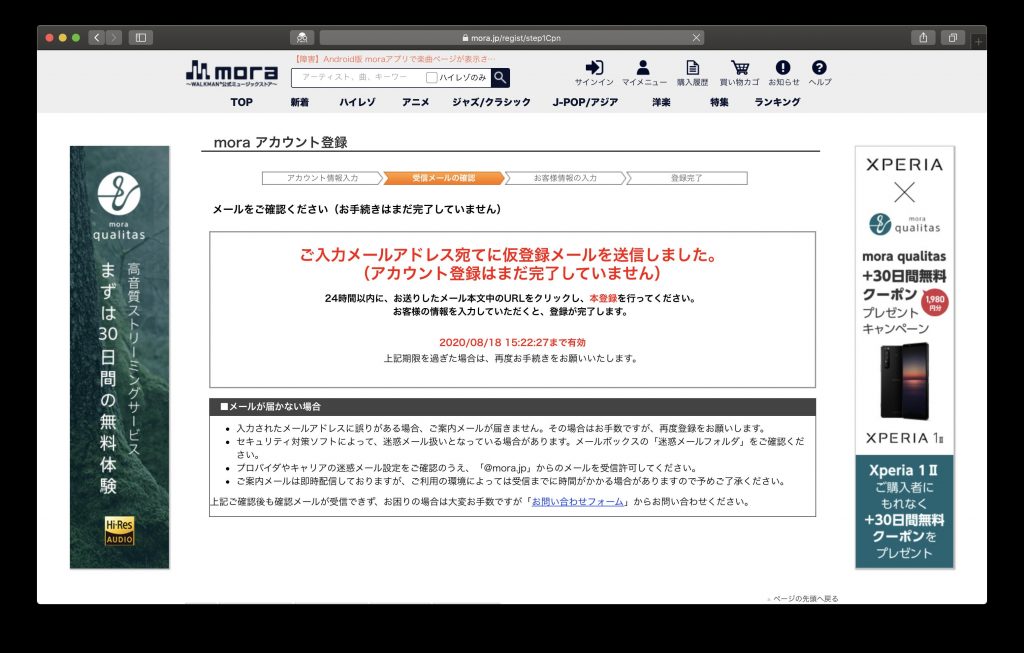Open the Safari share button
The image size is (1024, 653).
923,38
